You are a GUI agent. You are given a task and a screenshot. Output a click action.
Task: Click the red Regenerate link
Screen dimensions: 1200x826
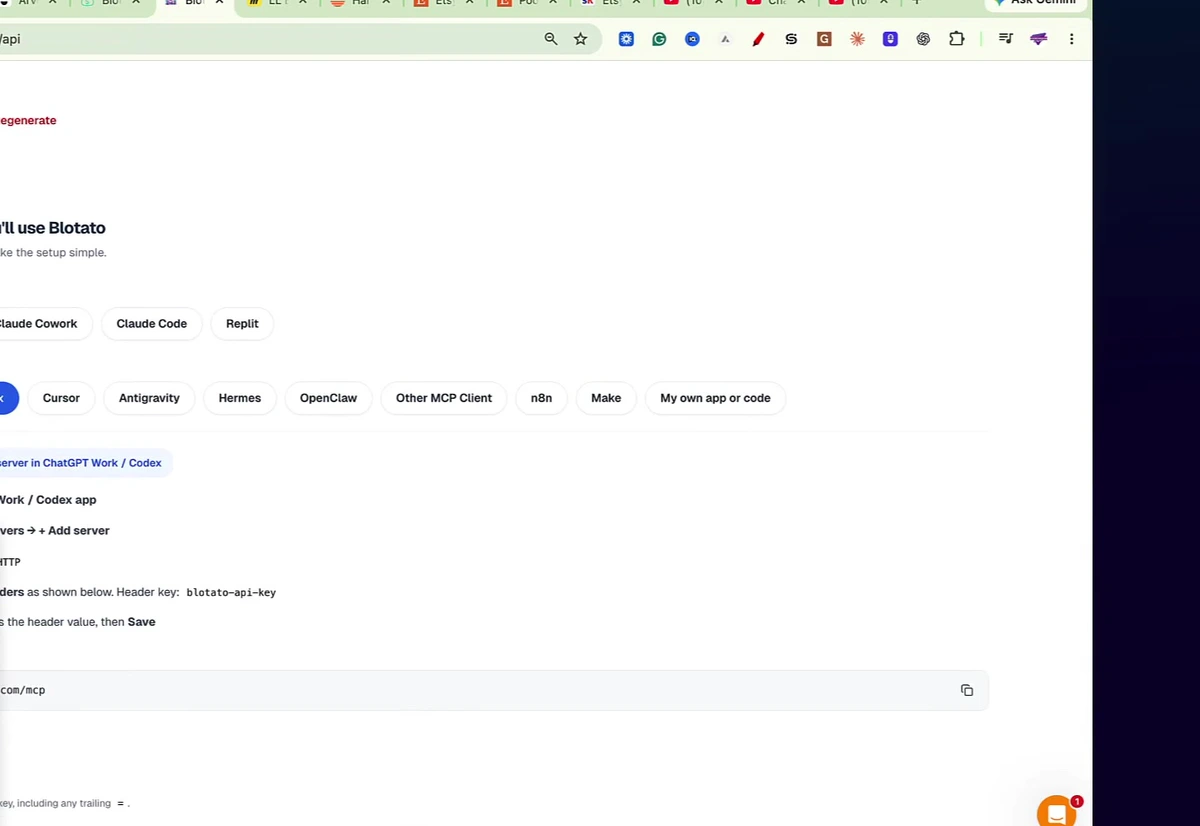coord(28,120)
